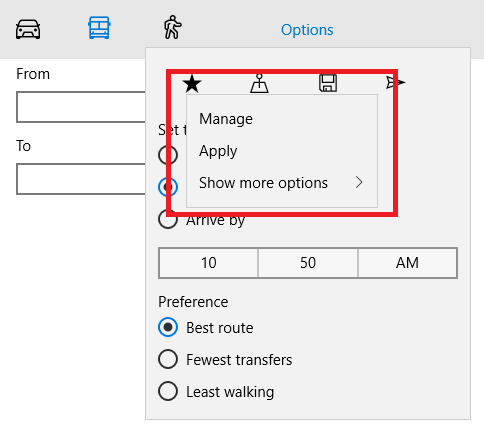Click the send arrow icon

pos(395,82)
